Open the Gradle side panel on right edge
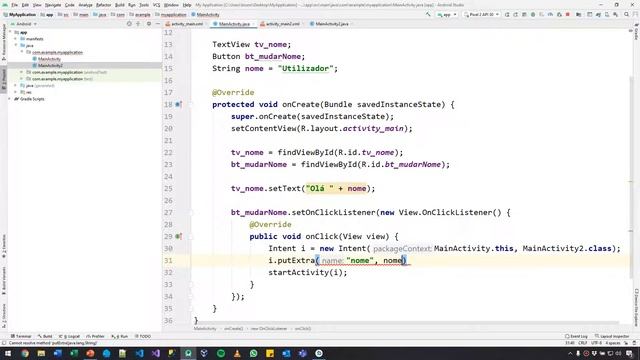The height and width of the screenshot is (360, 640). point(636,32)
